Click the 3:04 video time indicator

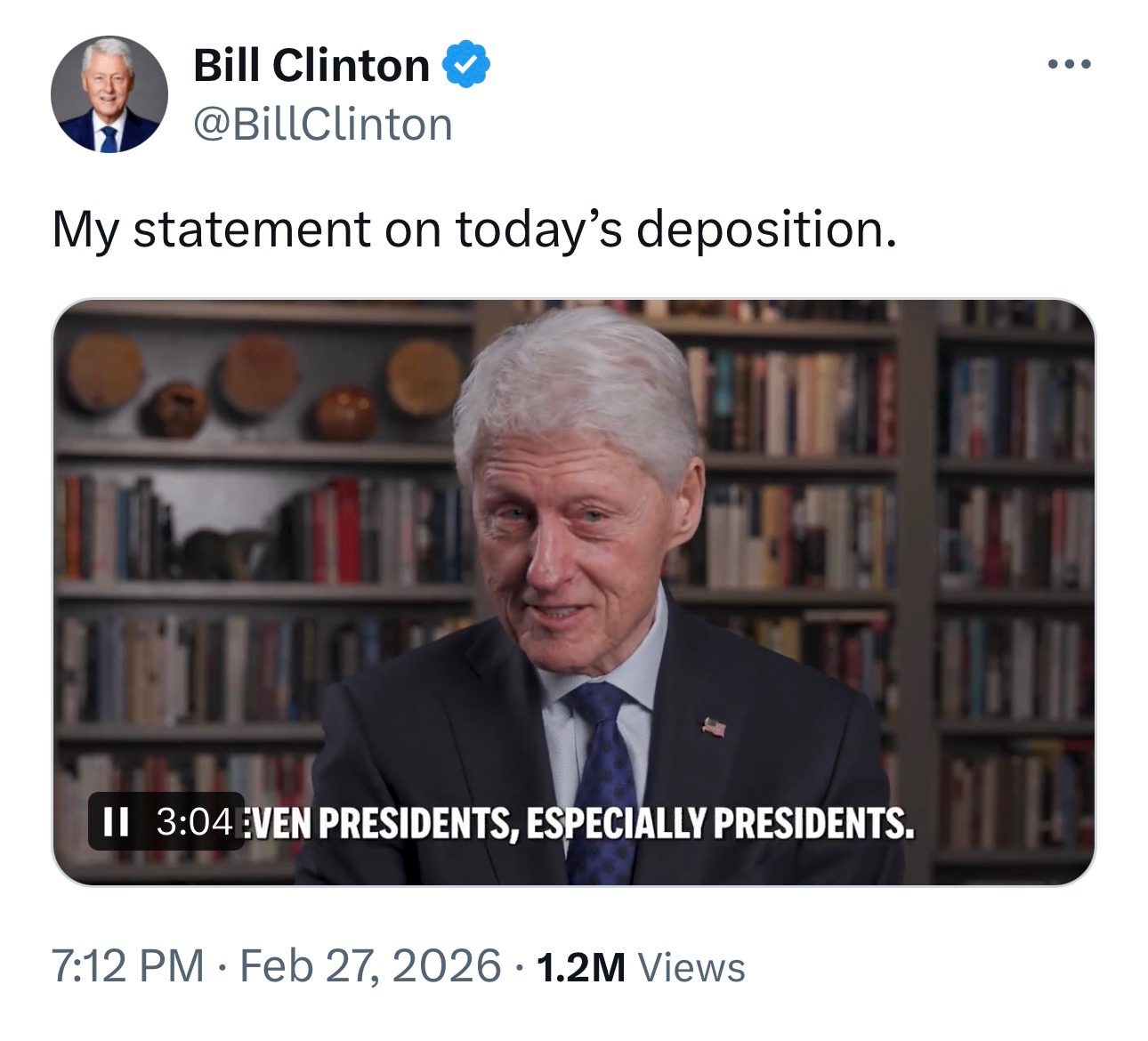coord(194,821)
